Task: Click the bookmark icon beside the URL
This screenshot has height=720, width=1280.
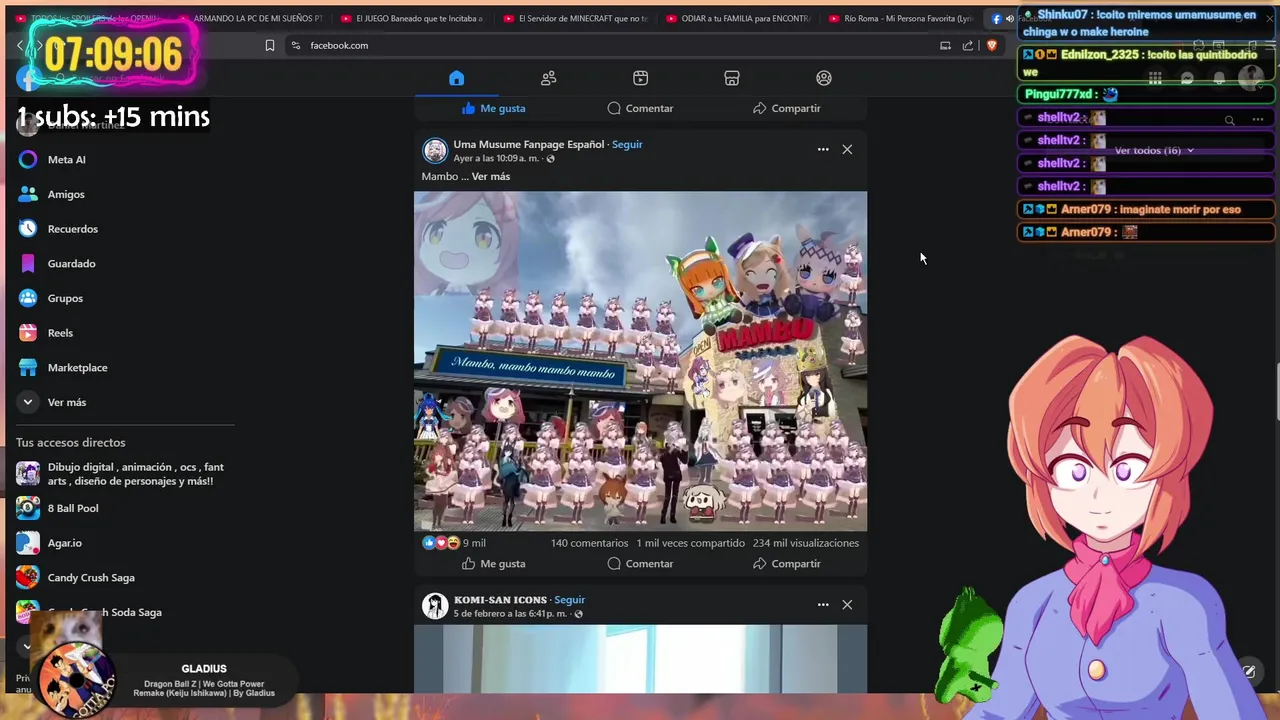Action: pos(270,45)
